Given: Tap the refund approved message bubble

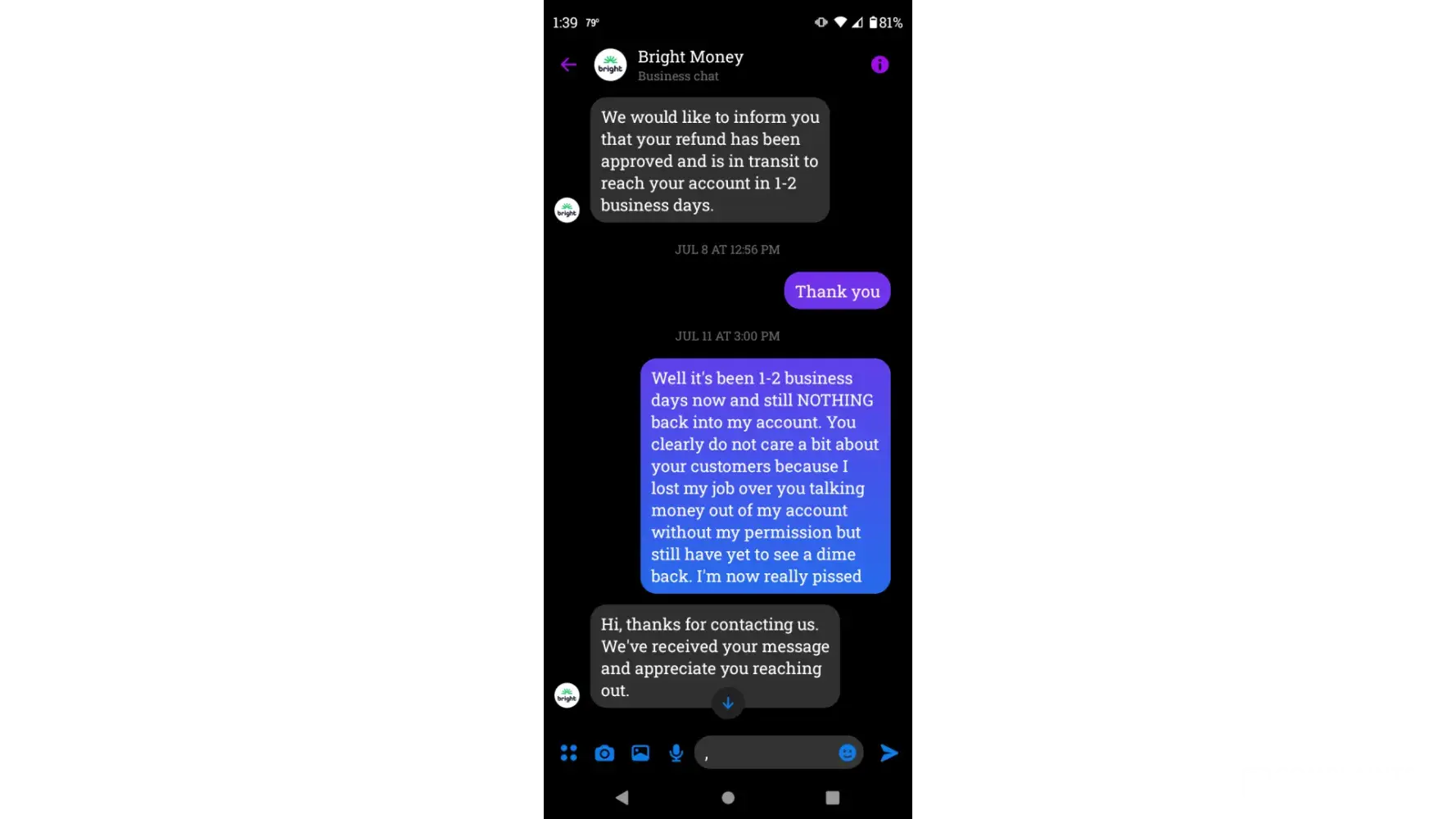Looking at the screenshot, I should tap(710, 161).
